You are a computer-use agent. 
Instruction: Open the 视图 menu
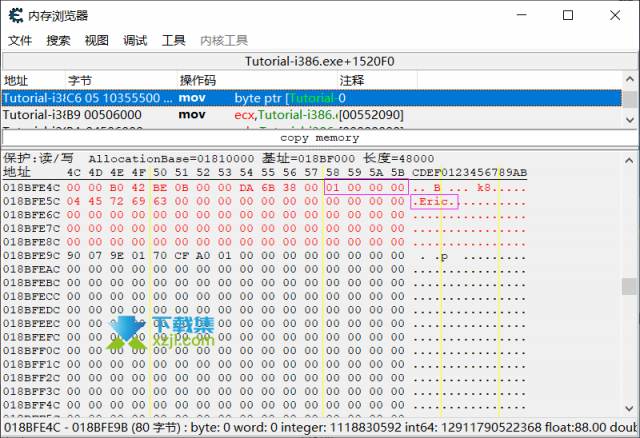pyautogui.click(x=97, y=40)
